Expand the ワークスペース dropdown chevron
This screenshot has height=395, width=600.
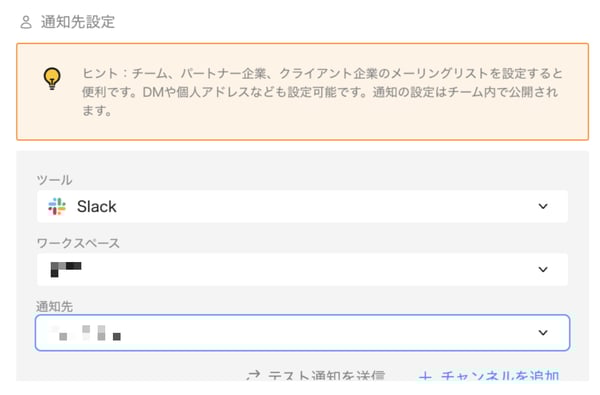pyautogui.click(x=543, y=269)
